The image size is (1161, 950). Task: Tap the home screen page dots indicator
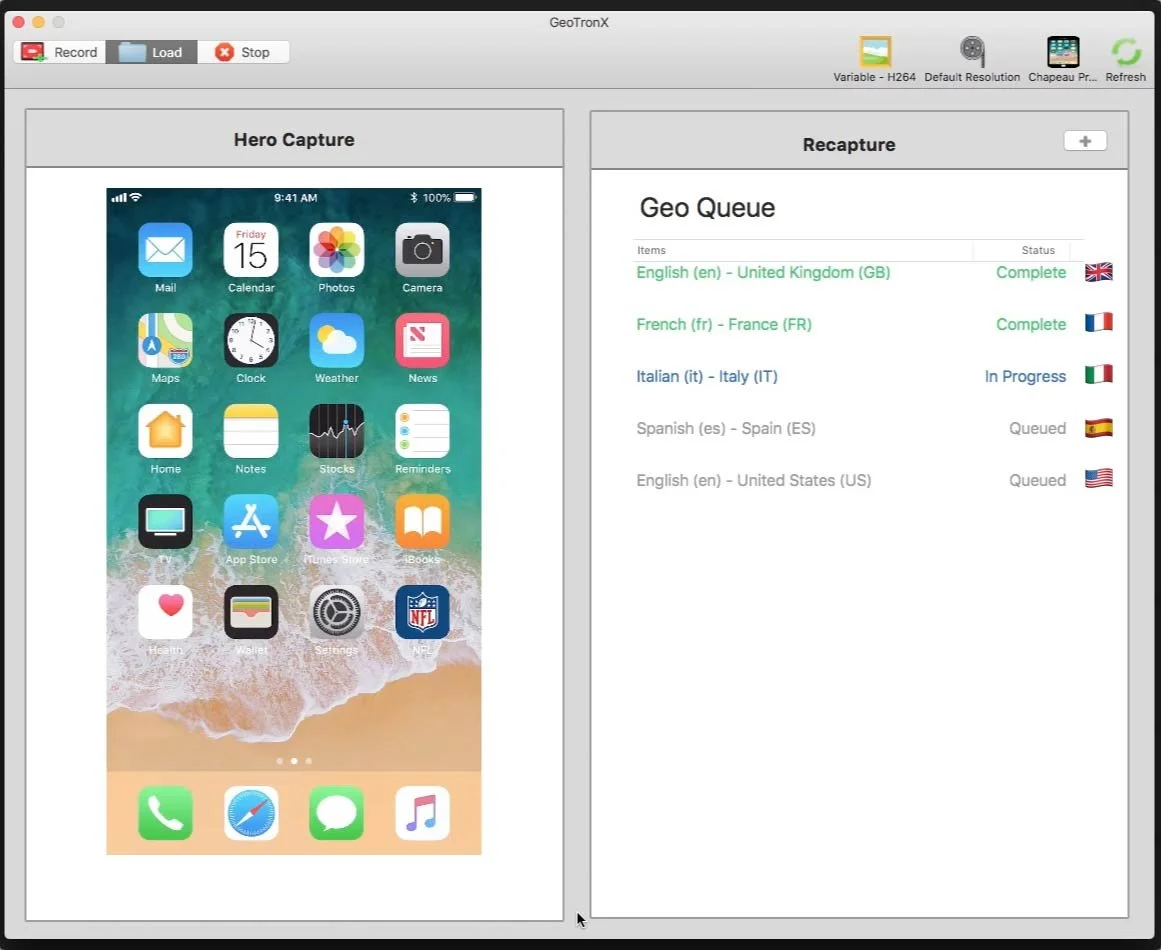click(x=294, y=760)
